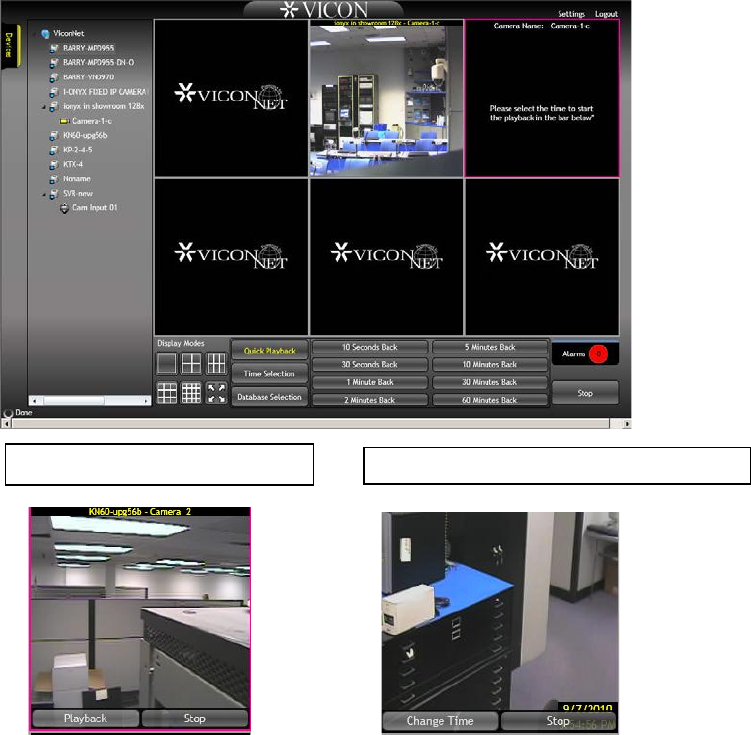This screenshot has width=751, height=735.
Task: Select the ViconNet root label
Action: pyautogui.click(x=69, y=34)
